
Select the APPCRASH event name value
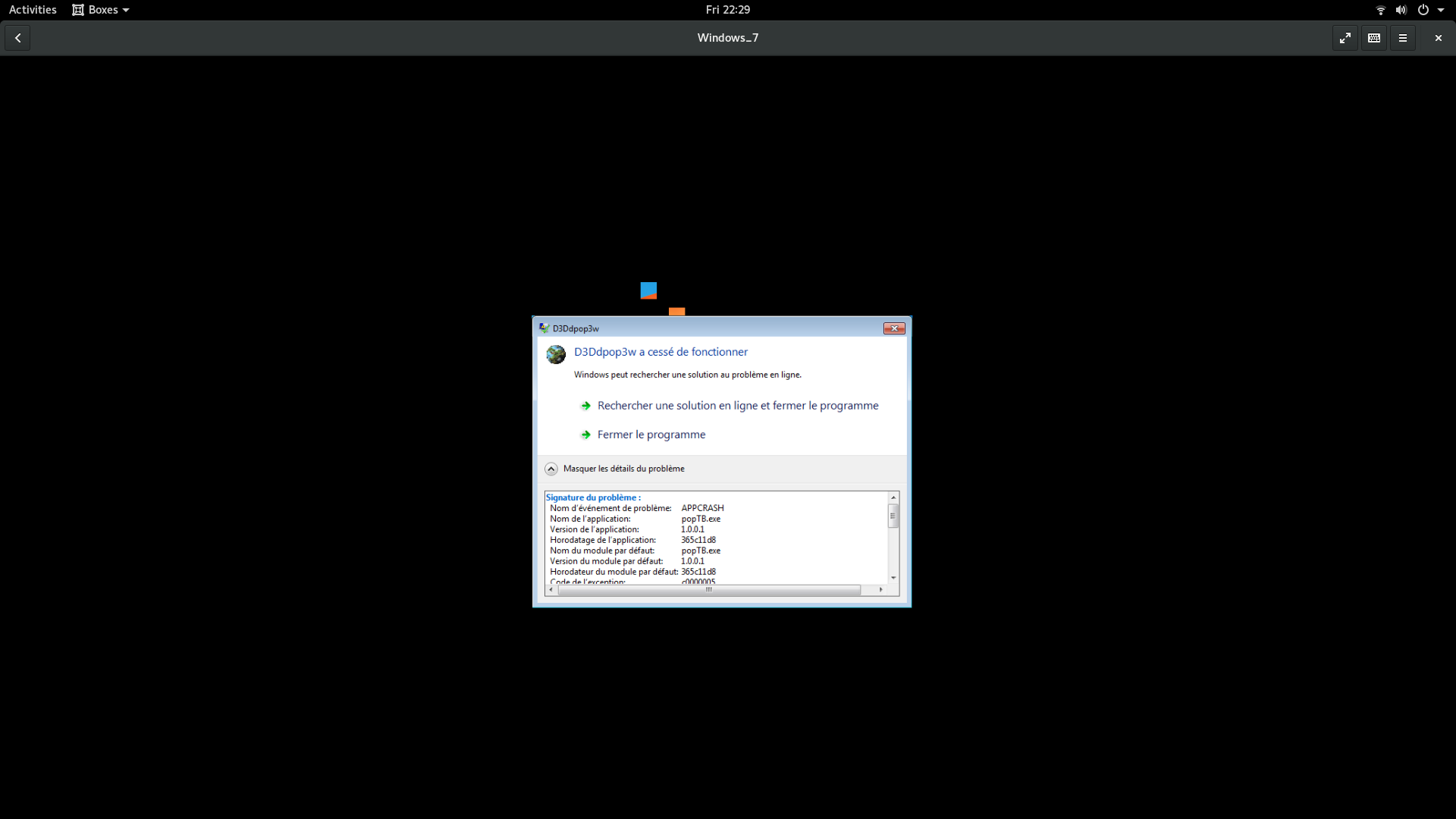point(702,508)
